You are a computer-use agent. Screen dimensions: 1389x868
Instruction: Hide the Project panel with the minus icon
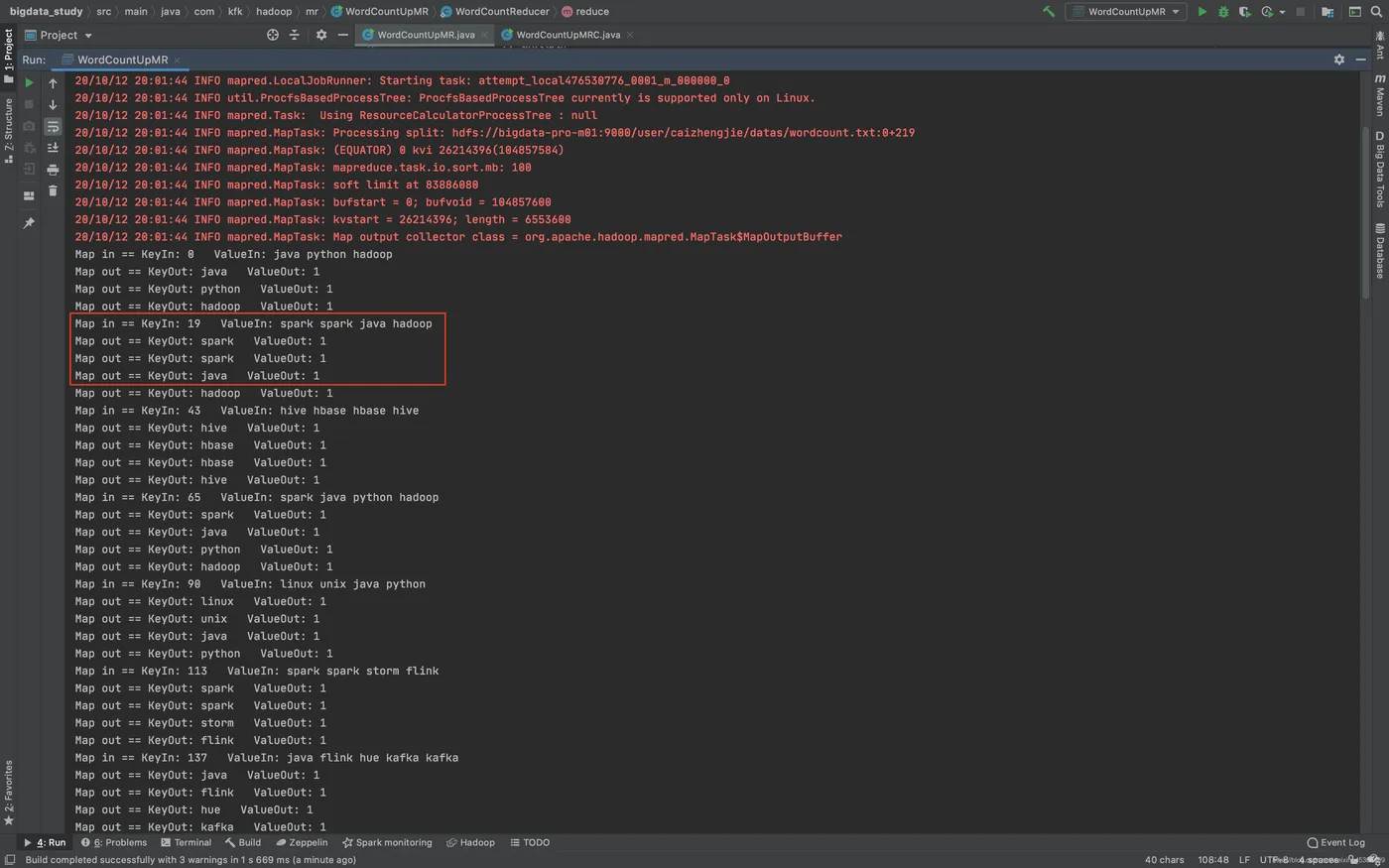(343, 35)
